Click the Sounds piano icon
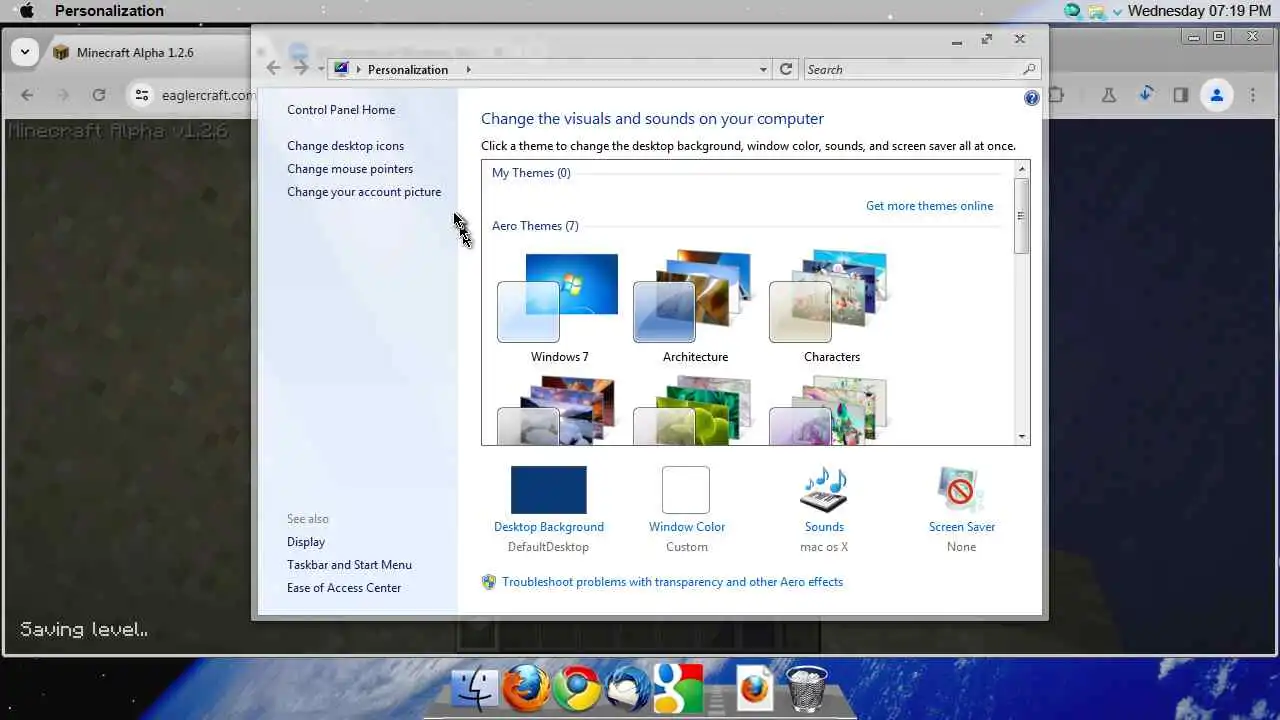 [824, 491]
